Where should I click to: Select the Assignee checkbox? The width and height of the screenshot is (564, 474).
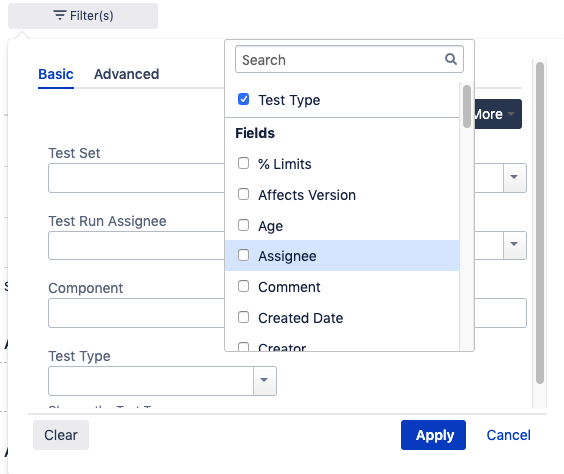[x=244, y=255]
